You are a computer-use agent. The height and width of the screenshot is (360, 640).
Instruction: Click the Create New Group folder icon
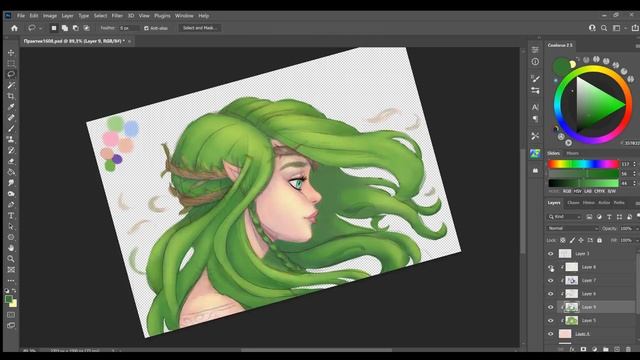point(606,349)
